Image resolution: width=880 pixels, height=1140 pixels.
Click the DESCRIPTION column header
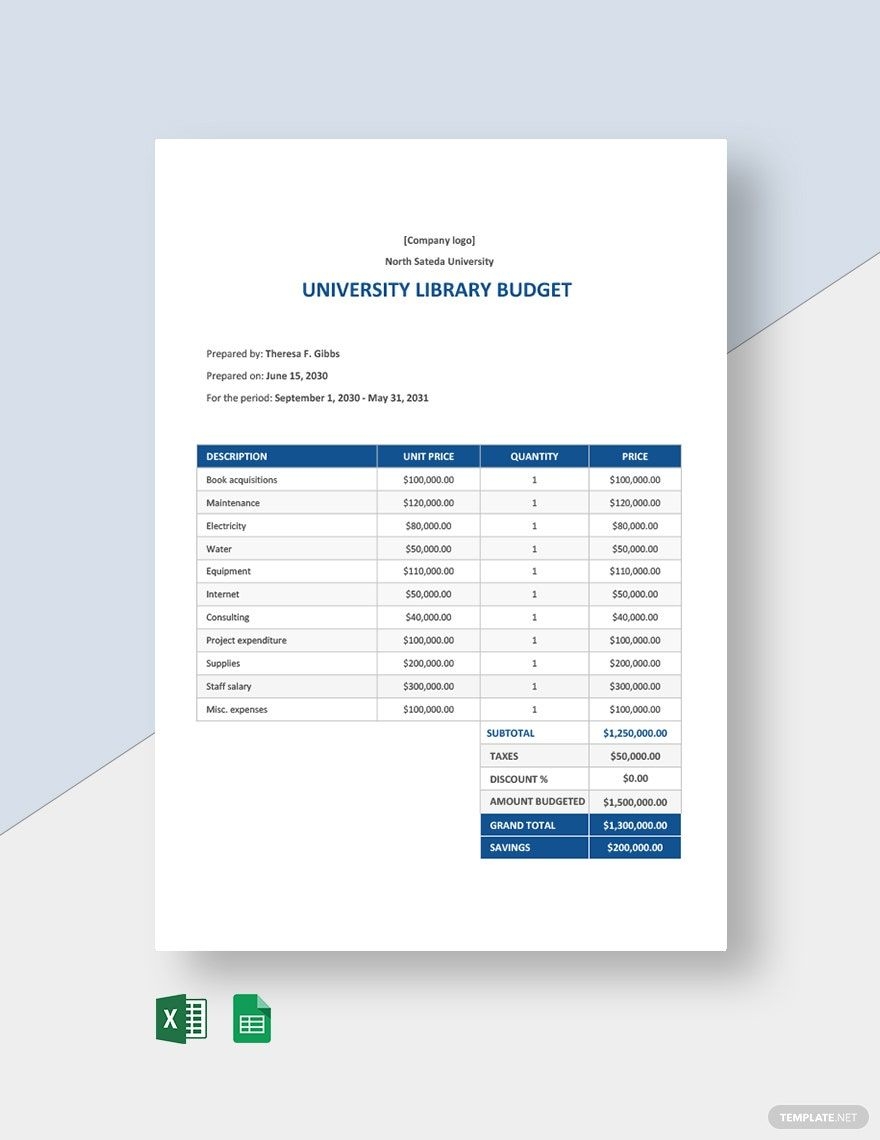237,456
